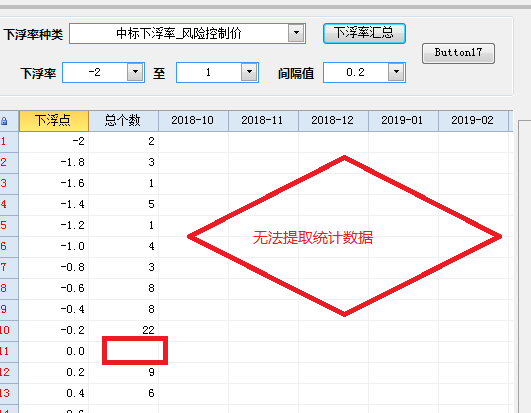Viewport: 531px width, 413px height.
Task: Click the 下浮点 cell with value -1.6
Action: point(54,183)
